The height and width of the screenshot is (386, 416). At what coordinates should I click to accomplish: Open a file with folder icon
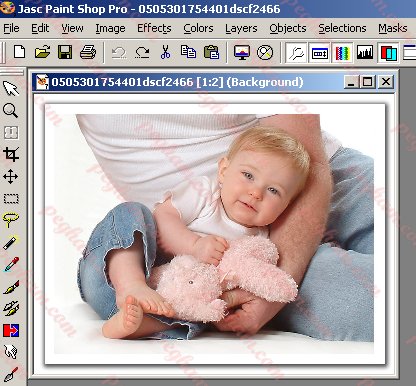tap(42, 52)
